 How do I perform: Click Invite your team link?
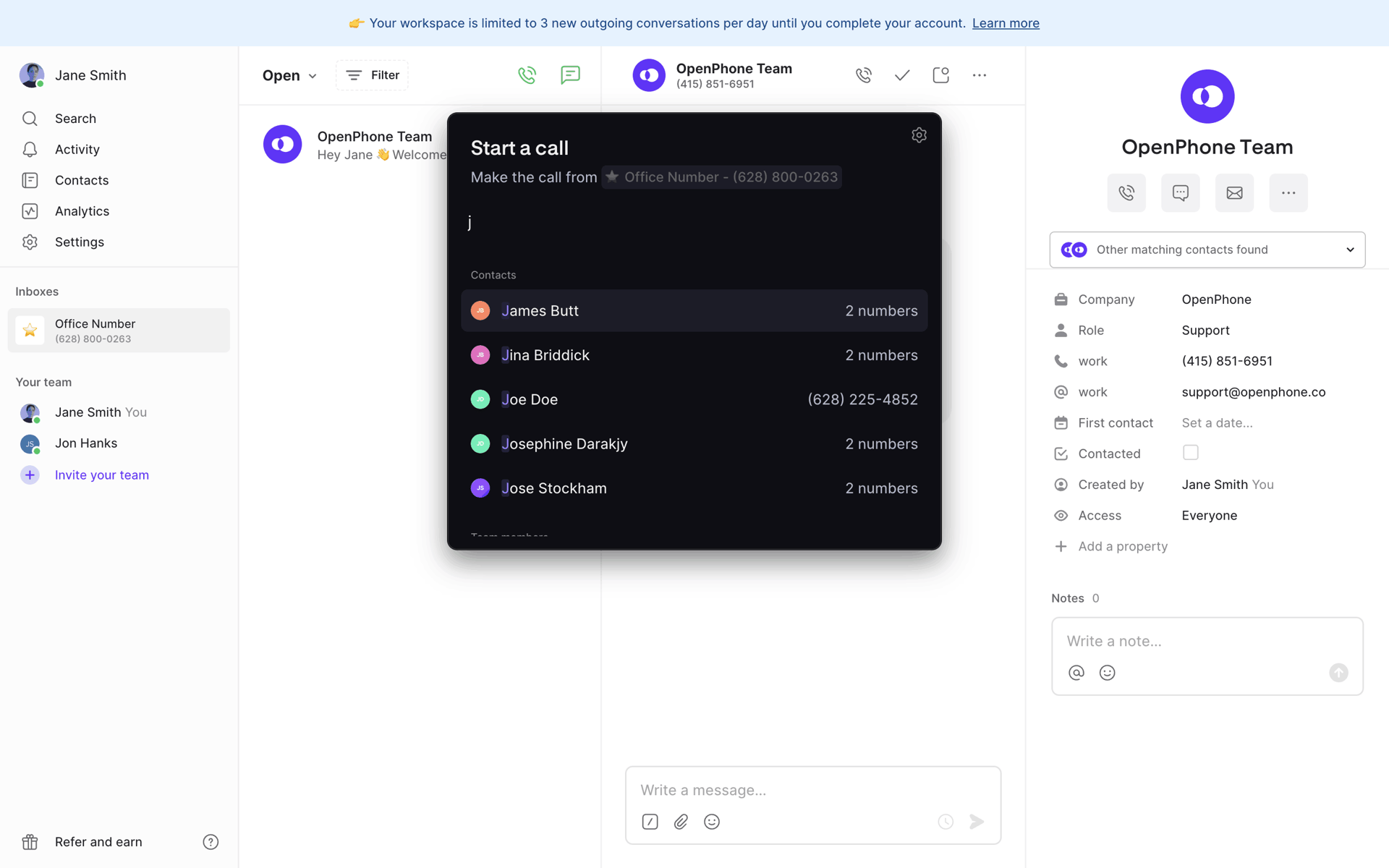pyautogui.click(x=102, y=475)
